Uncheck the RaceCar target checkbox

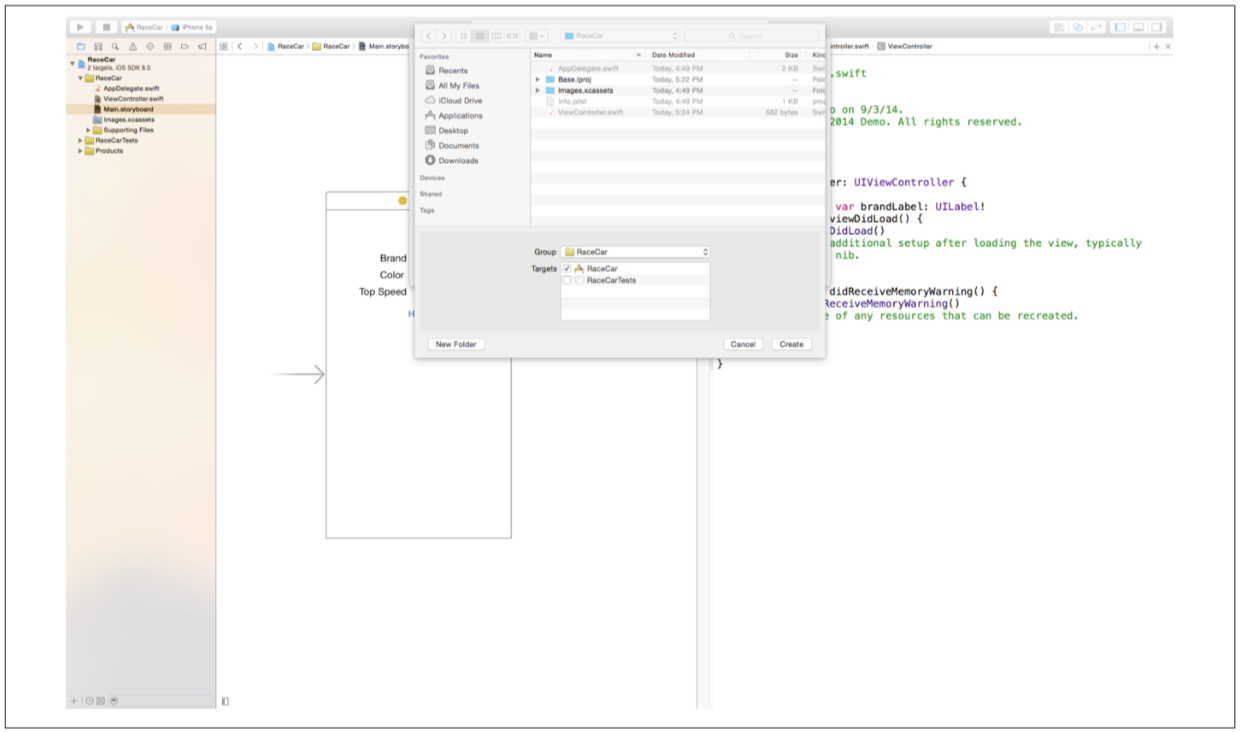(568, 269)
